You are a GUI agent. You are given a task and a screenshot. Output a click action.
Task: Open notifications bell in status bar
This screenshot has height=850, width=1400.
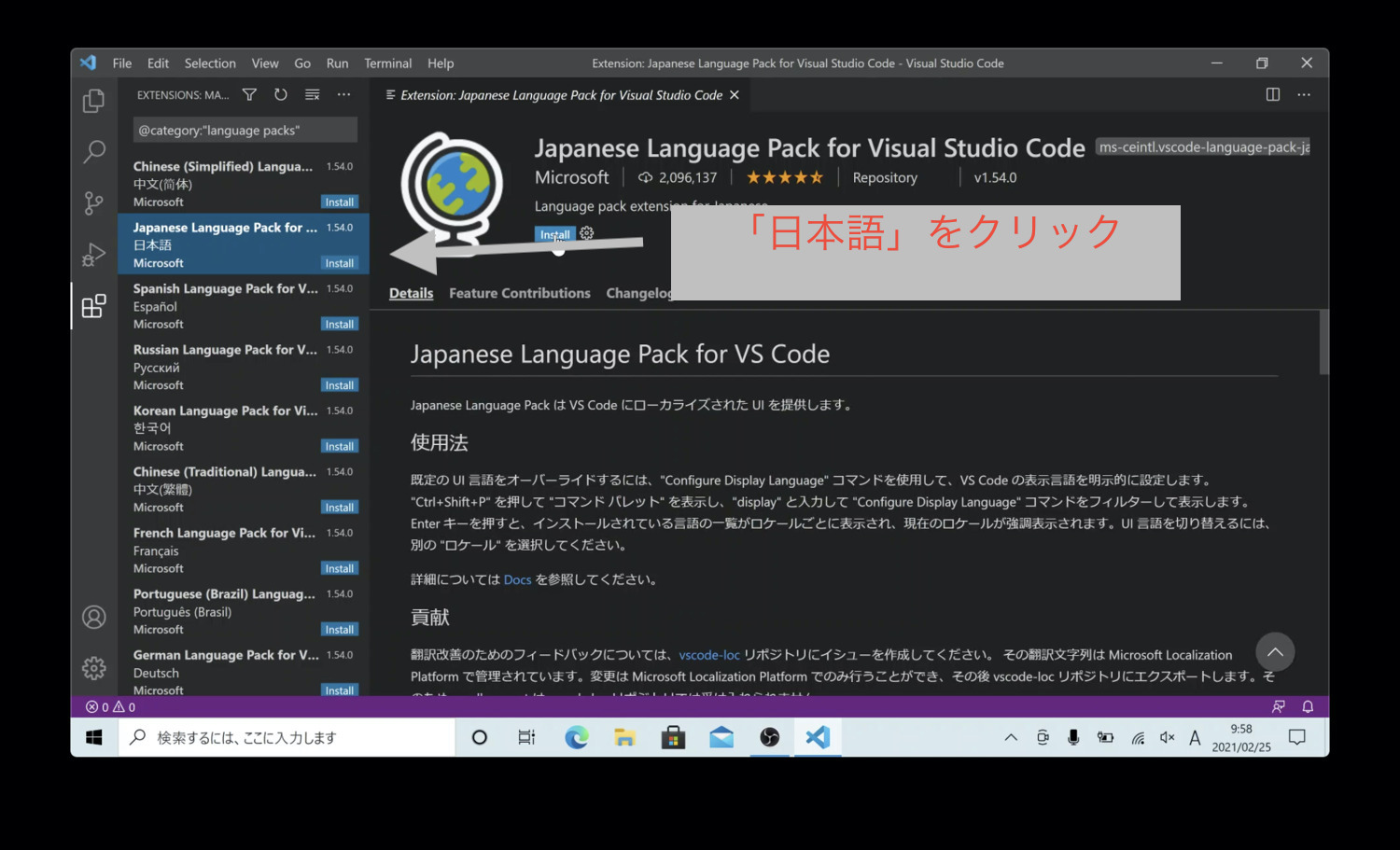click(1308, 707)
